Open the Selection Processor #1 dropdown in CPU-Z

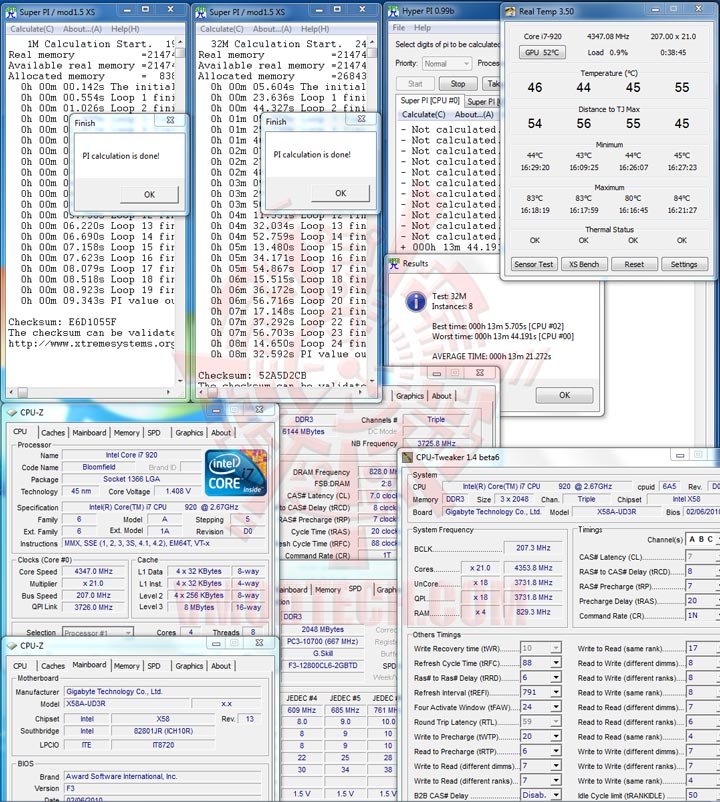click(x=98, y=633)
